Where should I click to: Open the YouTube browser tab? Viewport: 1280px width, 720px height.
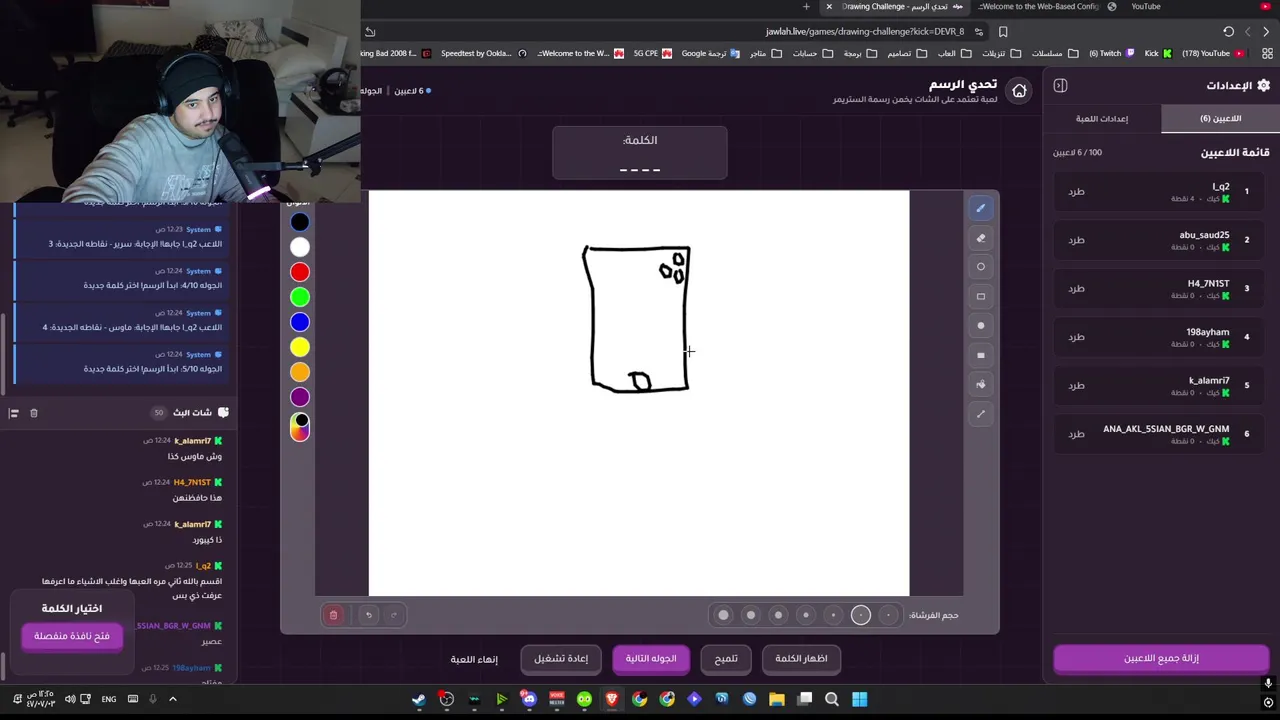point(1145,7)
